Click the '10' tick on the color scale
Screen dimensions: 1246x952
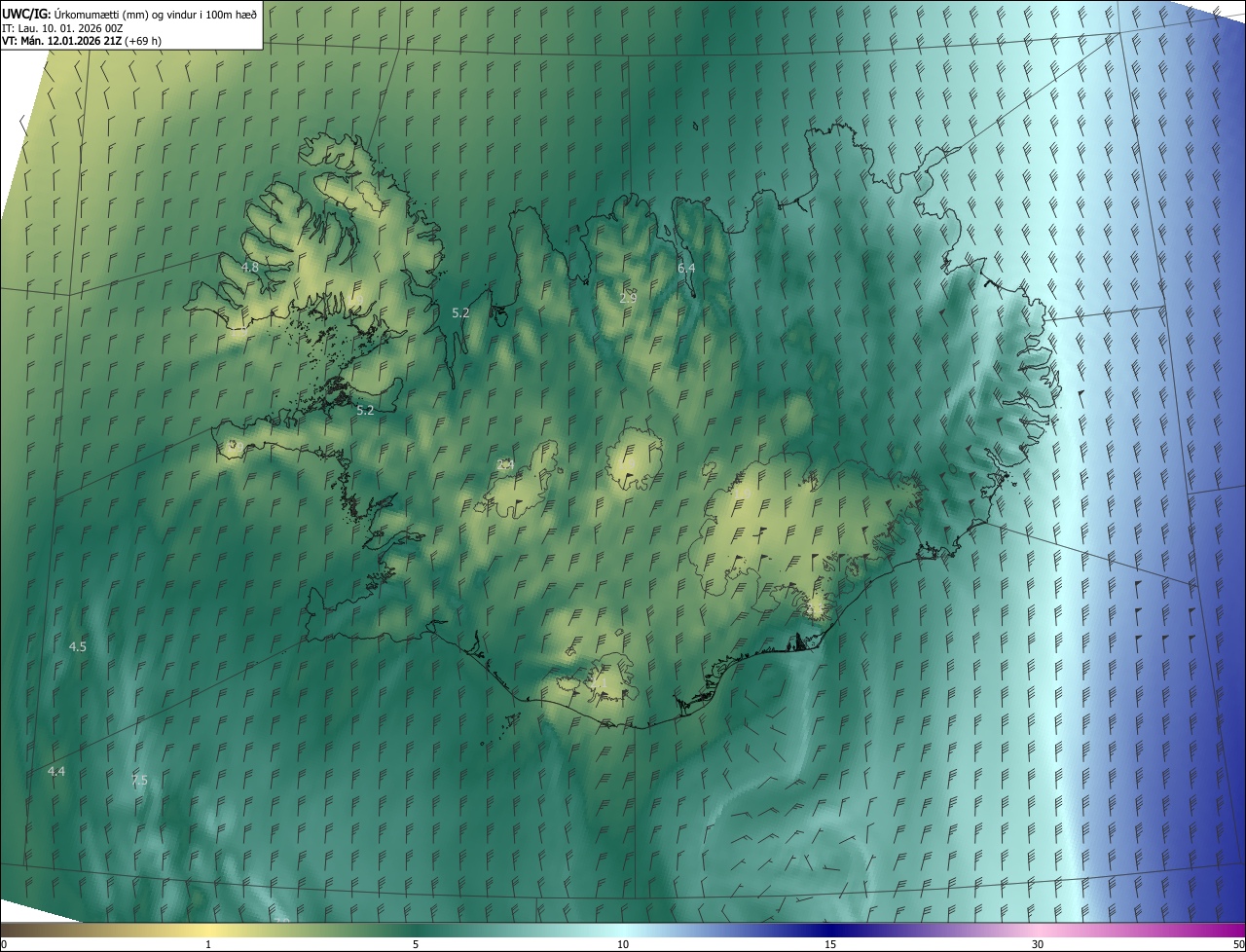(623, 944)
